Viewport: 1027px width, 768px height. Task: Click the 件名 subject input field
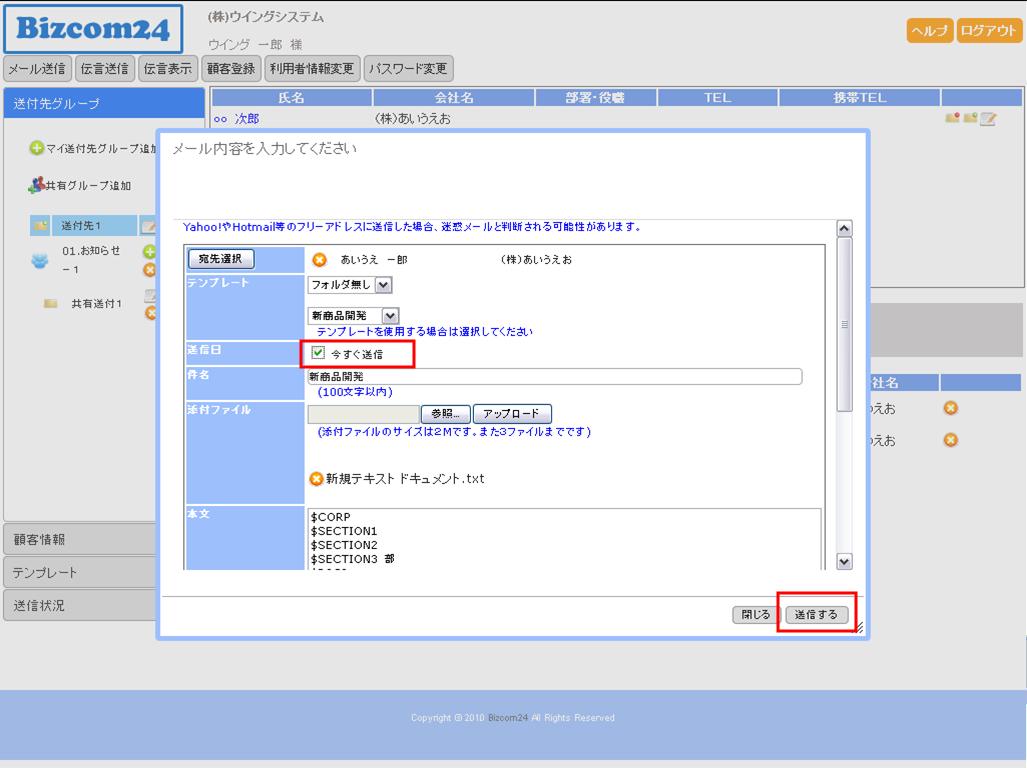(554, 377)
